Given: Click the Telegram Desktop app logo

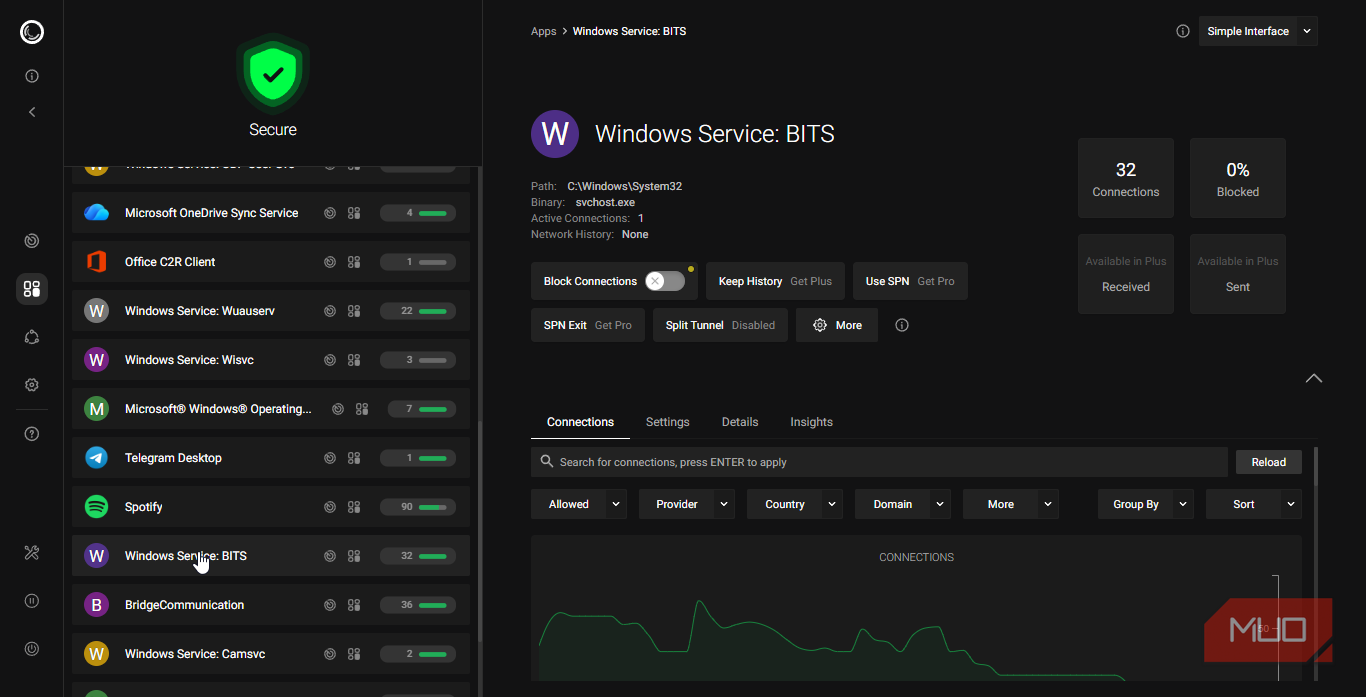Looking at the screenshot, I should click(96, 458).
